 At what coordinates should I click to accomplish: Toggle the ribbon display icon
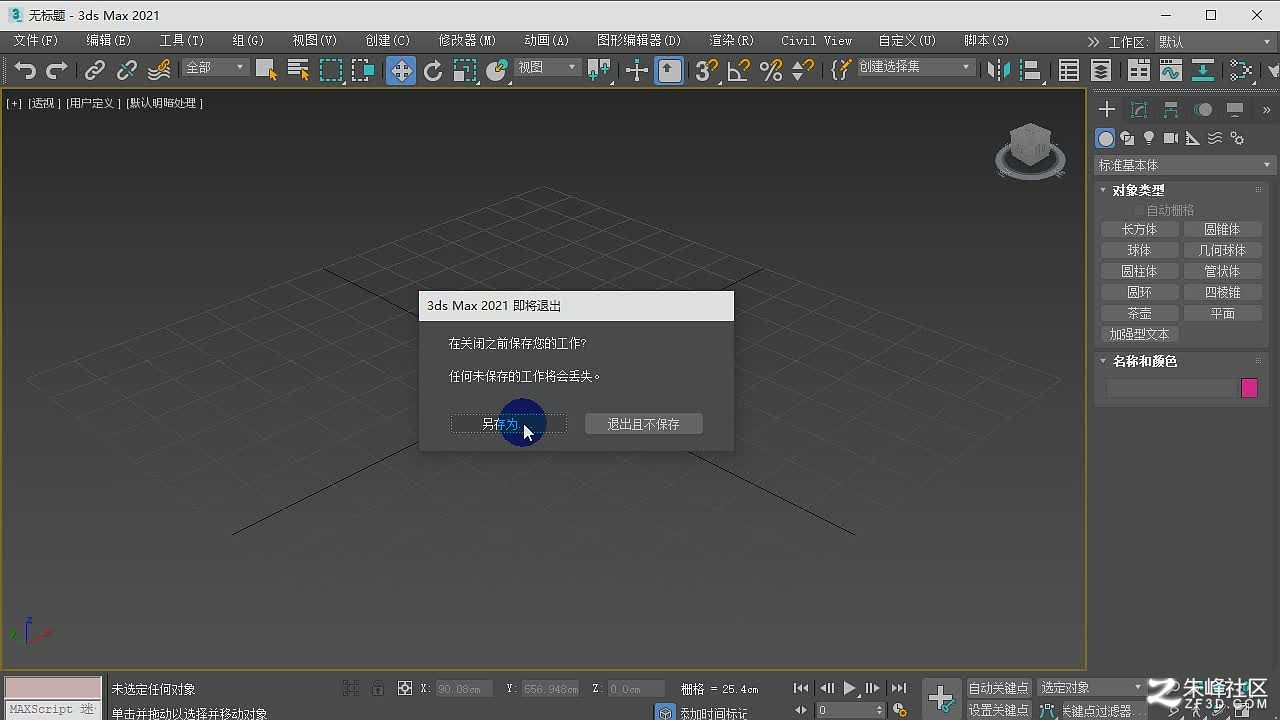1138,70
